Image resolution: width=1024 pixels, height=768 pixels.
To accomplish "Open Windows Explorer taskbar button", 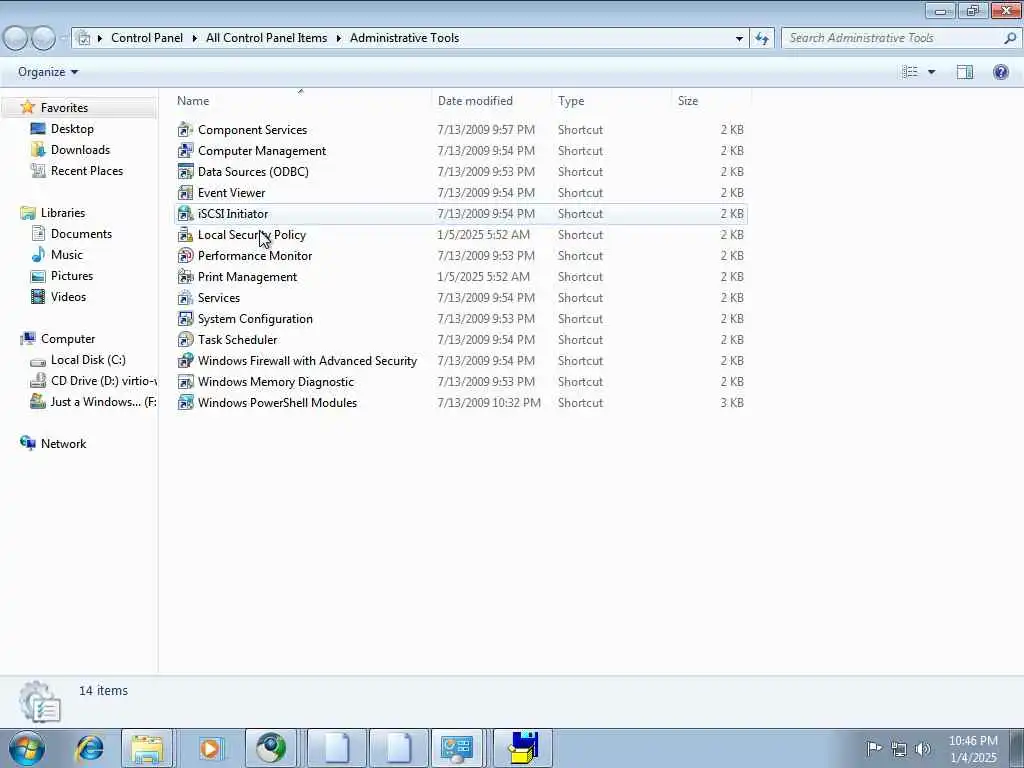I will (147, 748).
